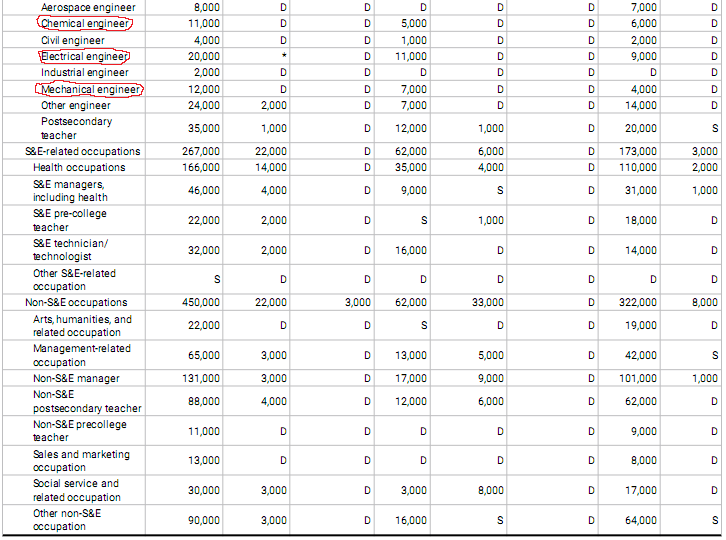726x540 pixels.
Task: Select the Aerospace engineer row label
Action: 88,7
